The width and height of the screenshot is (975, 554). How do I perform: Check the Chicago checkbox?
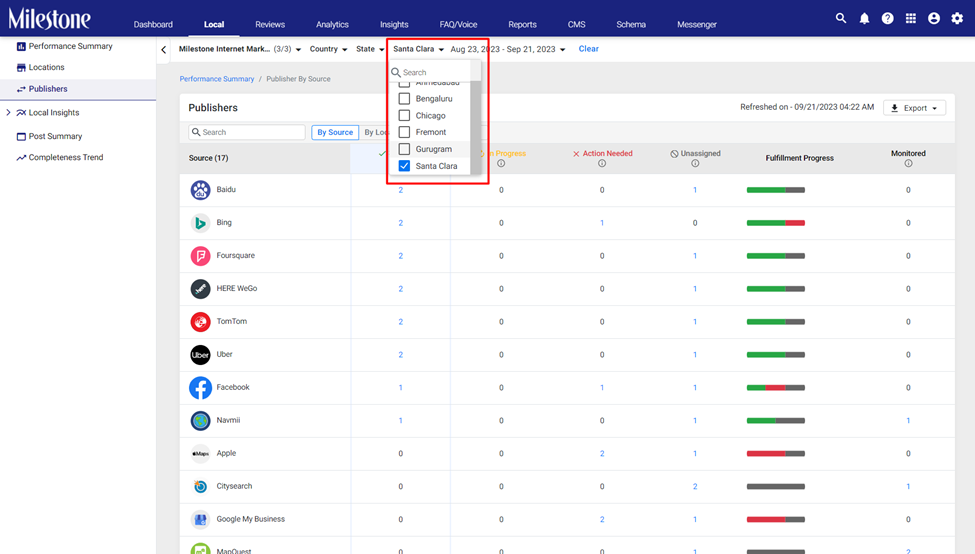point(404,115)
